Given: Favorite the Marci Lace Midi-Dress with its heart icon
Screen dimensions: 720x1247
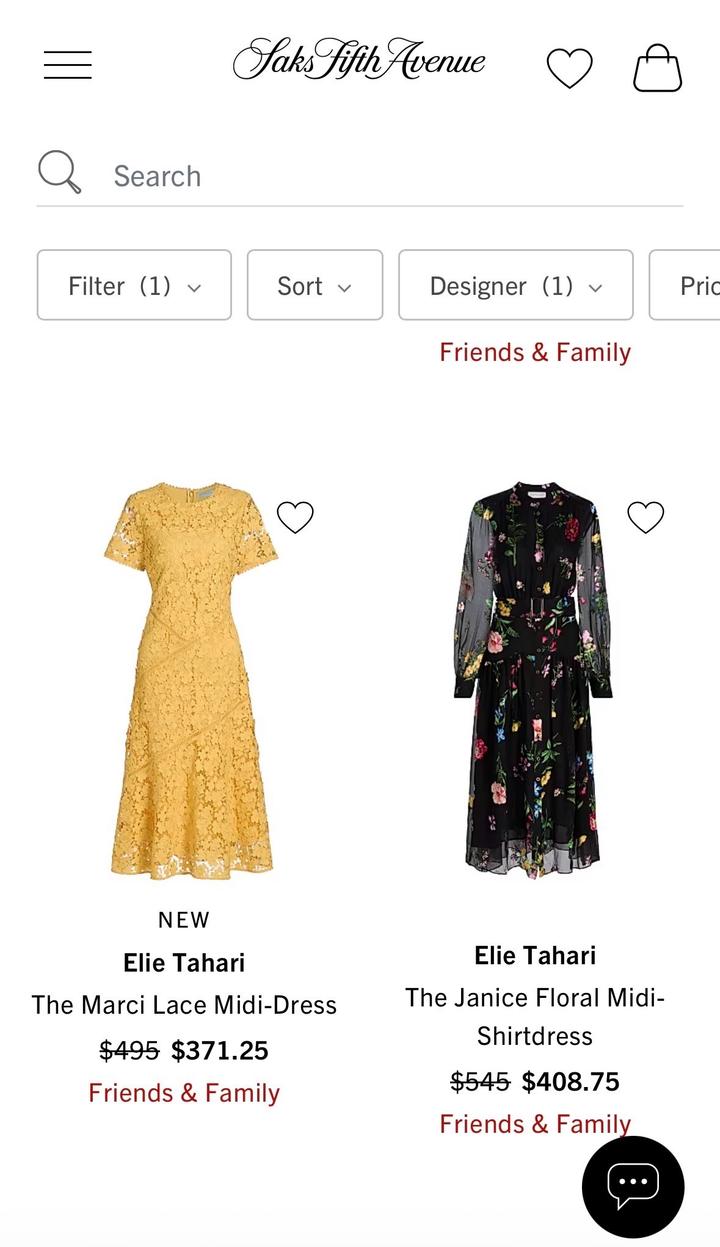Looking at the screenshot, I should click(x=295, y=517).
